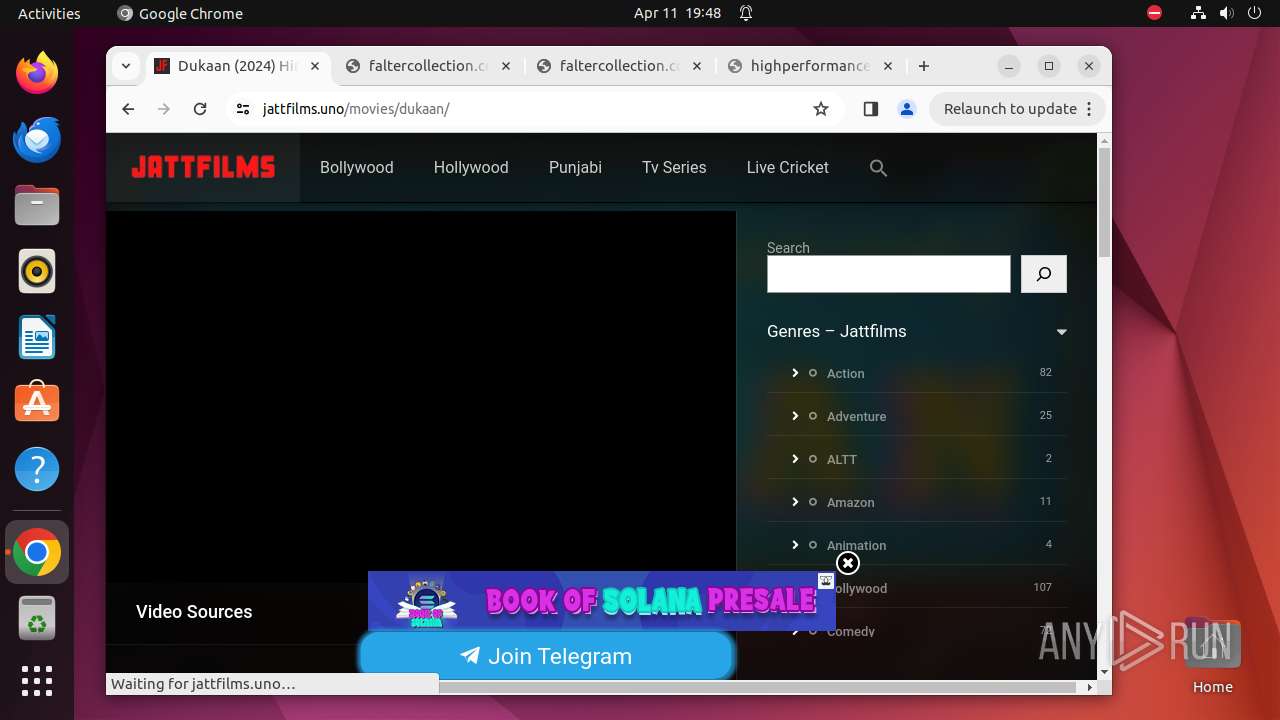Open the Hollywood menu item
1280x720 pixels.
click(x=471, y=168)
